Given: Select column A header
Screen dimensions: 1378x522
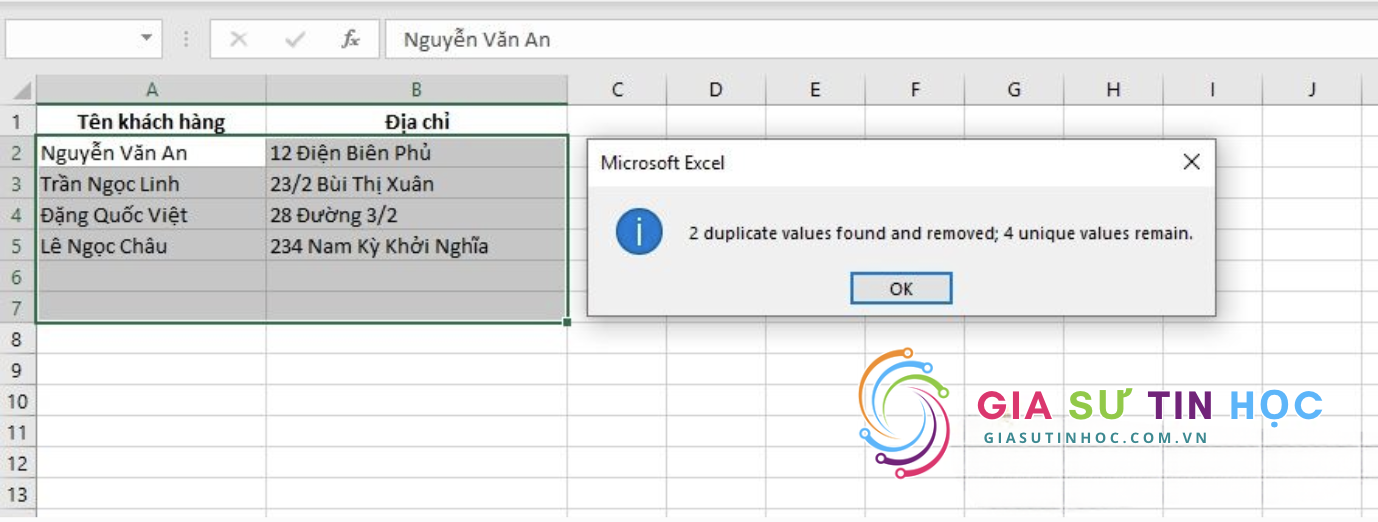Looking at the screenshot, I should tap(152, 90).
